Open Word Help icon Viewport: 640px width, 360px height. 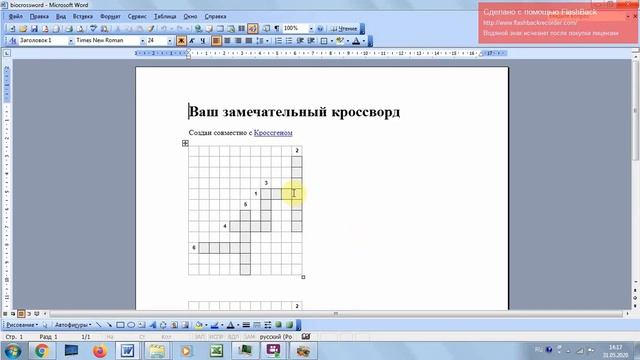pyautogui.click(x=320, y=29)
